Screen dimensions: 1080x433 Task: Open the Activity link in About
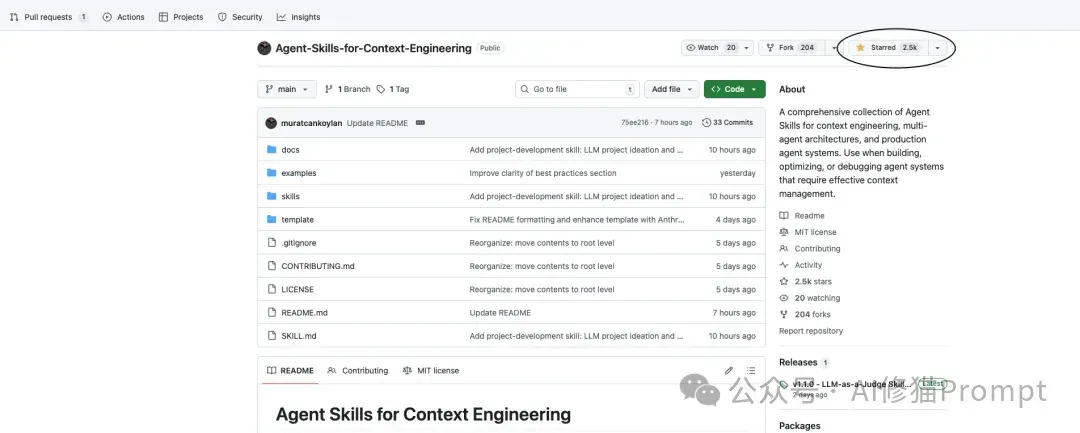[x=801, y=265]
